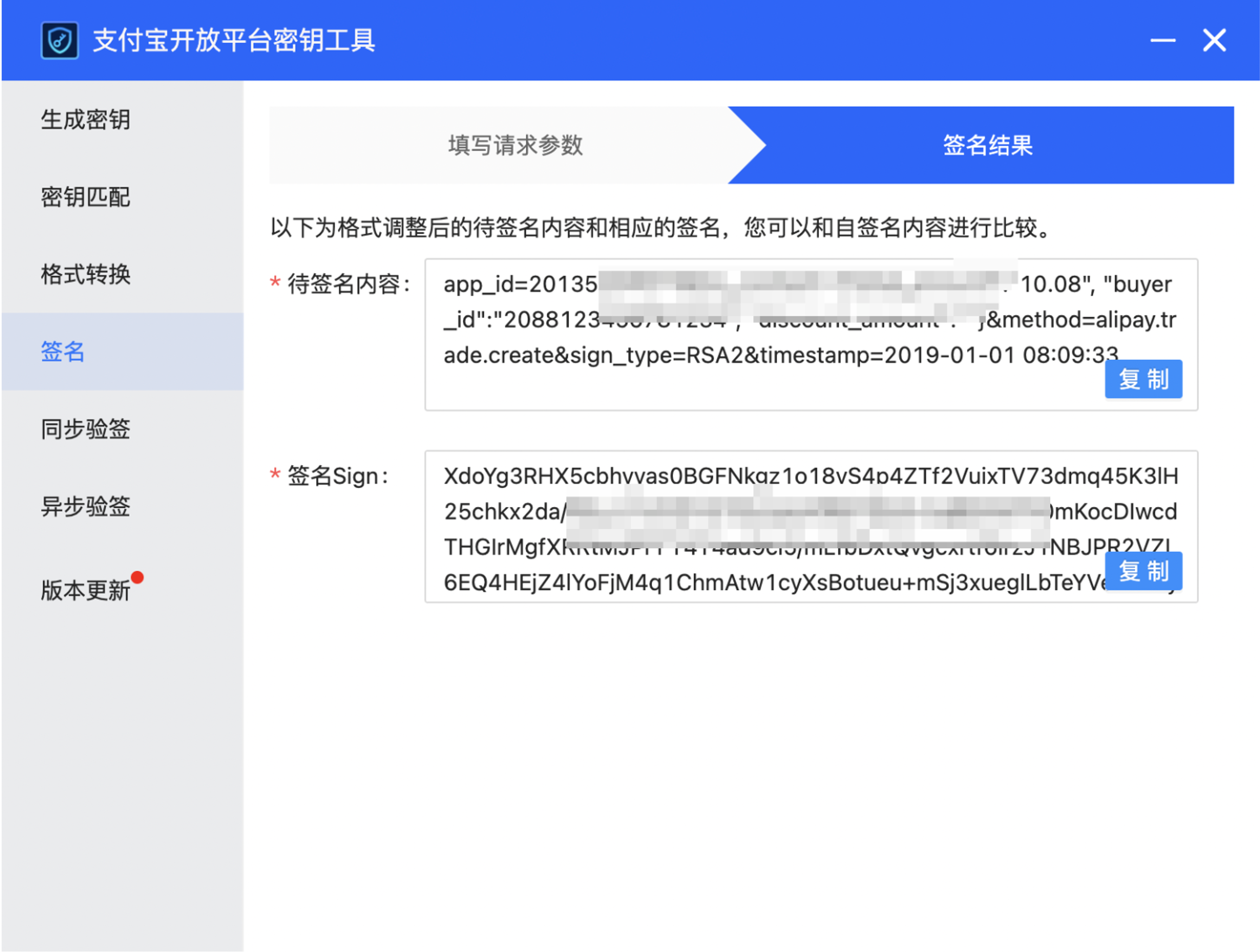Click the Alipay key tool shield logo
Image resolution: width=1260 pixels, height=952 pixels.
click(60, 40)
